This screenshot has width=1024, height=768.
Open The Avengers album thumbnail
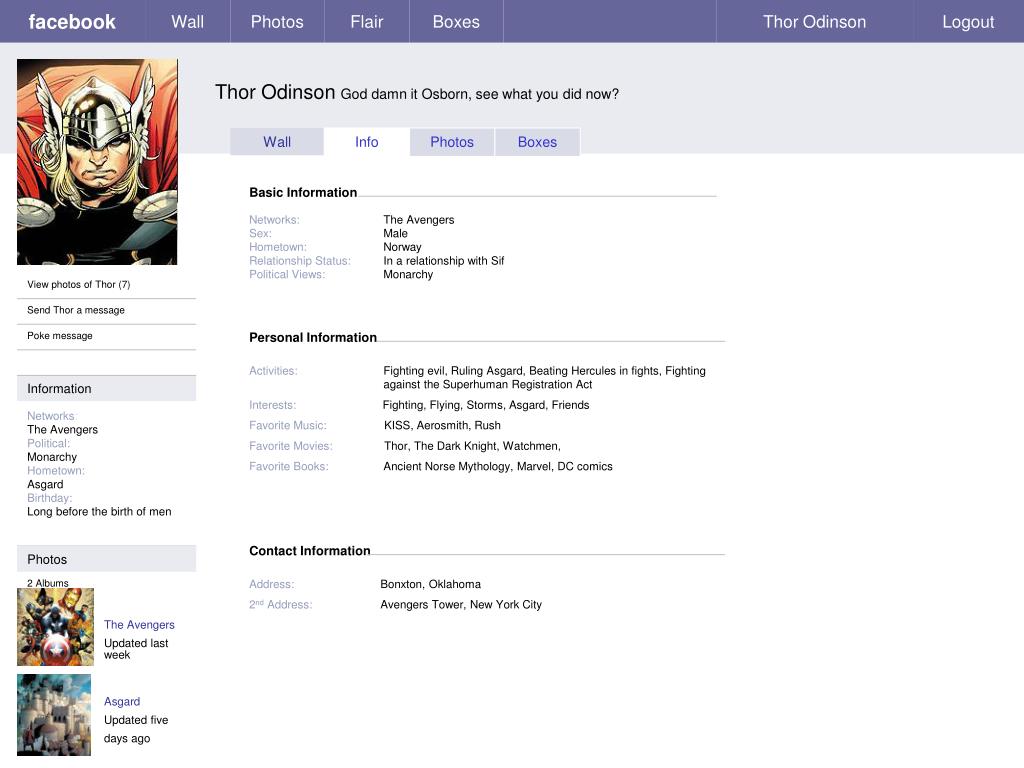click(x=56, y=627)
